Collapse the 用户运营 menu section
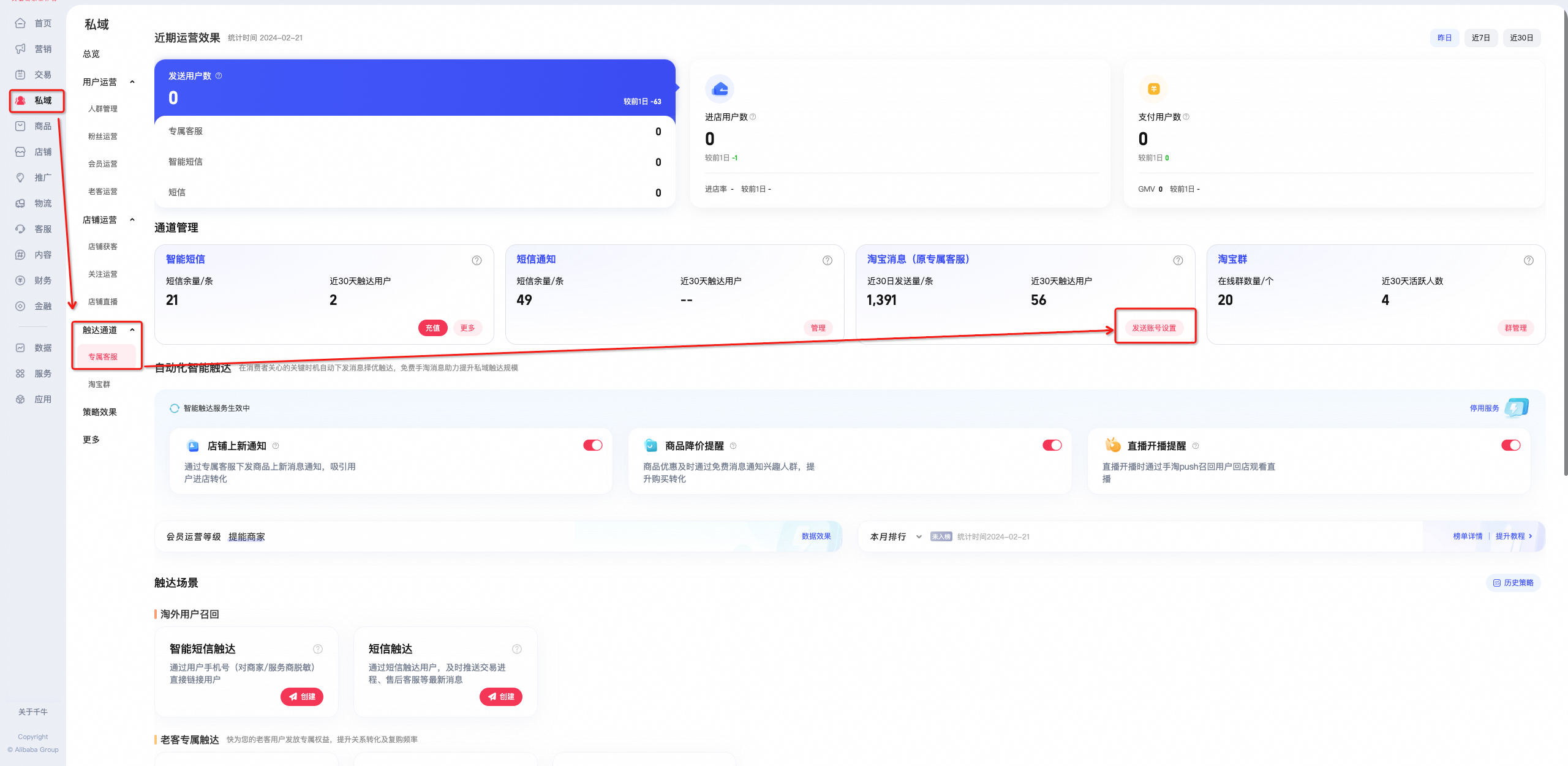The image size is (1568, 766). [x=132, y=82]
